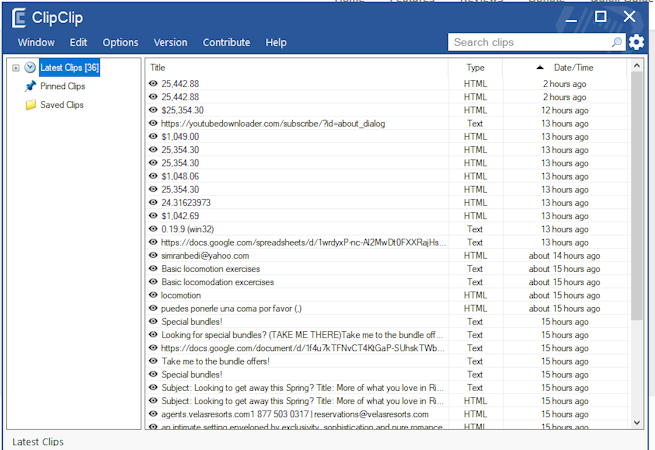This screenshot has width=655, height=450.
Task: Click the search magnifier icon
Action: click(x=617, y=42)
